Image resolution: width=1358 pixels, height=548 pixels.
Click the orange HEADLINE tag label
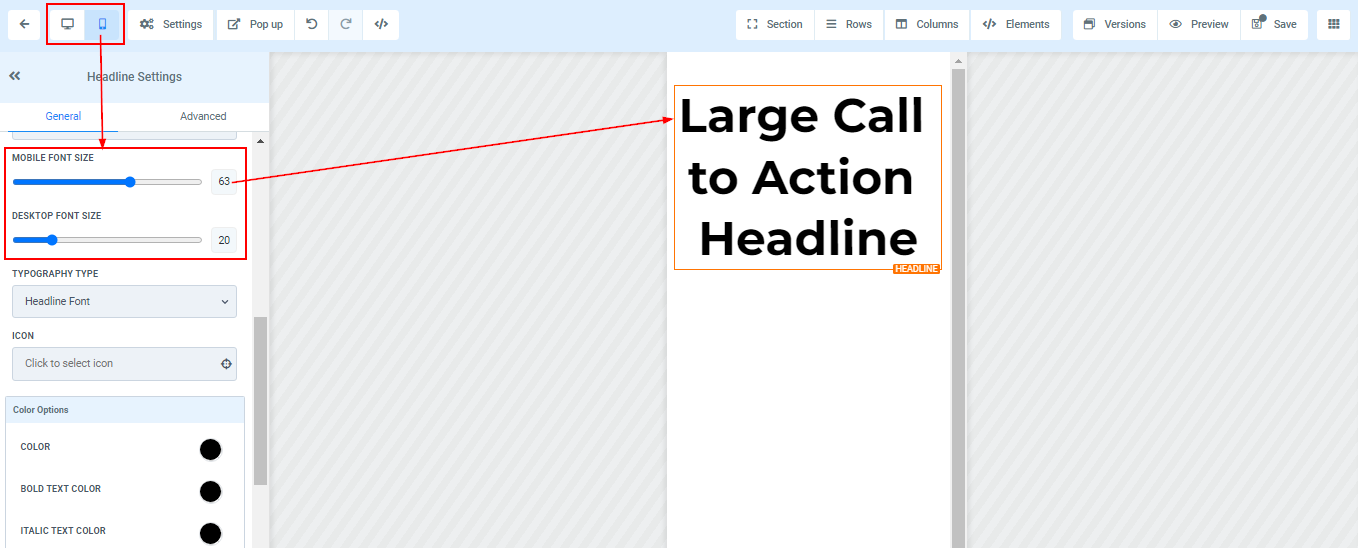pos(916,269)
